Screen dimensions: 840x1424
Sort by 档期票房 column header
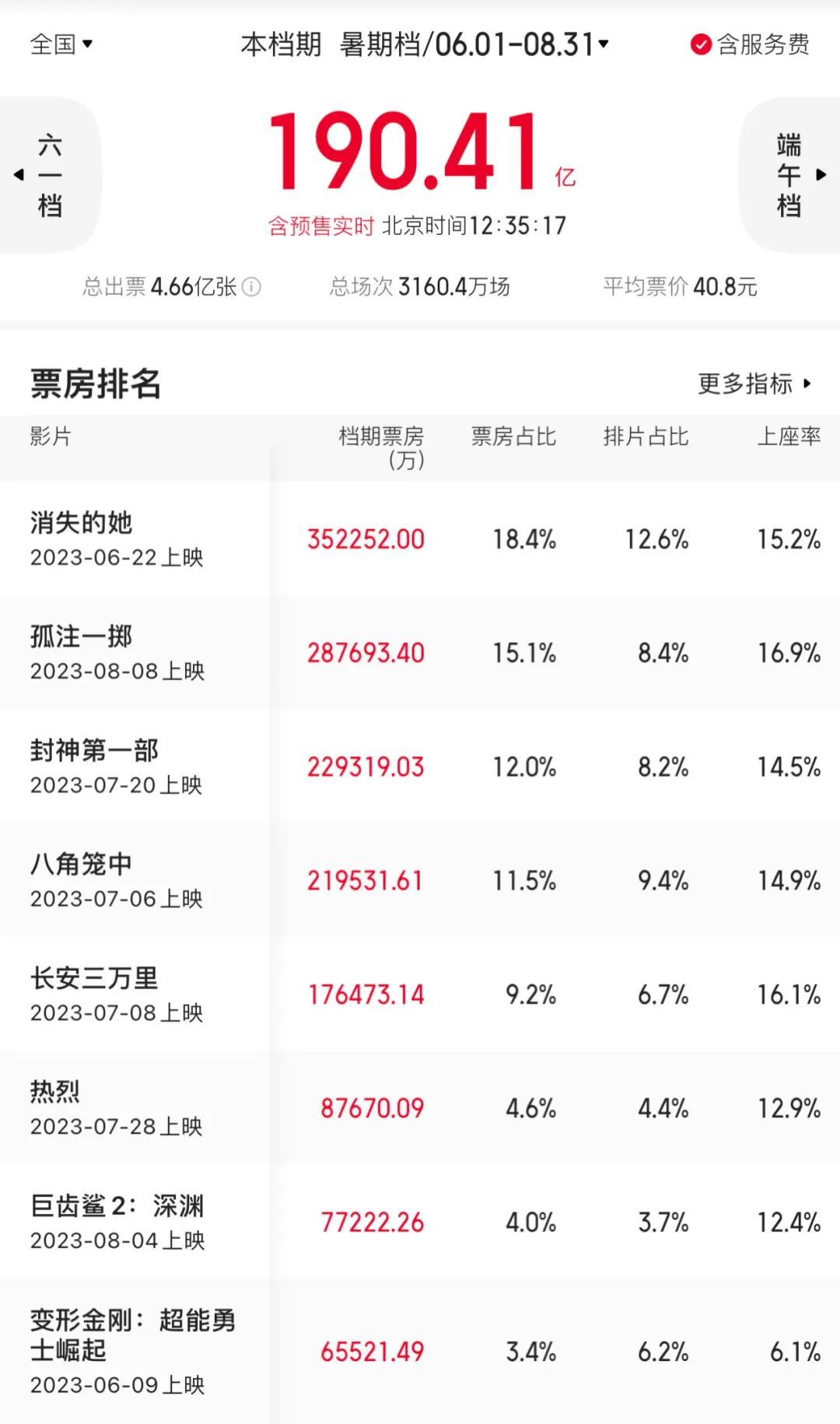(x=381, y=447)
